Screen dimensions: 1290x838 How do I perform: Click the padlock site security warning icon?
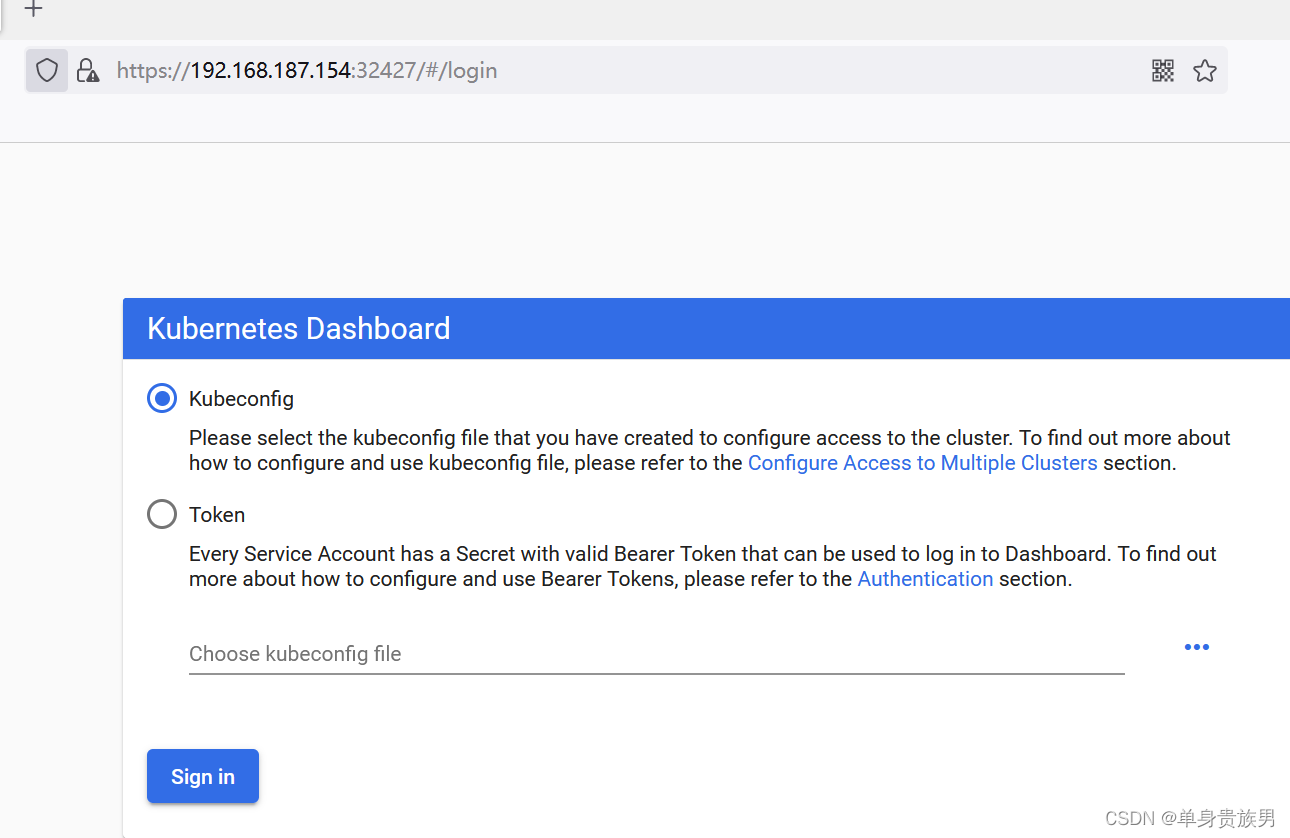(88, 71)
